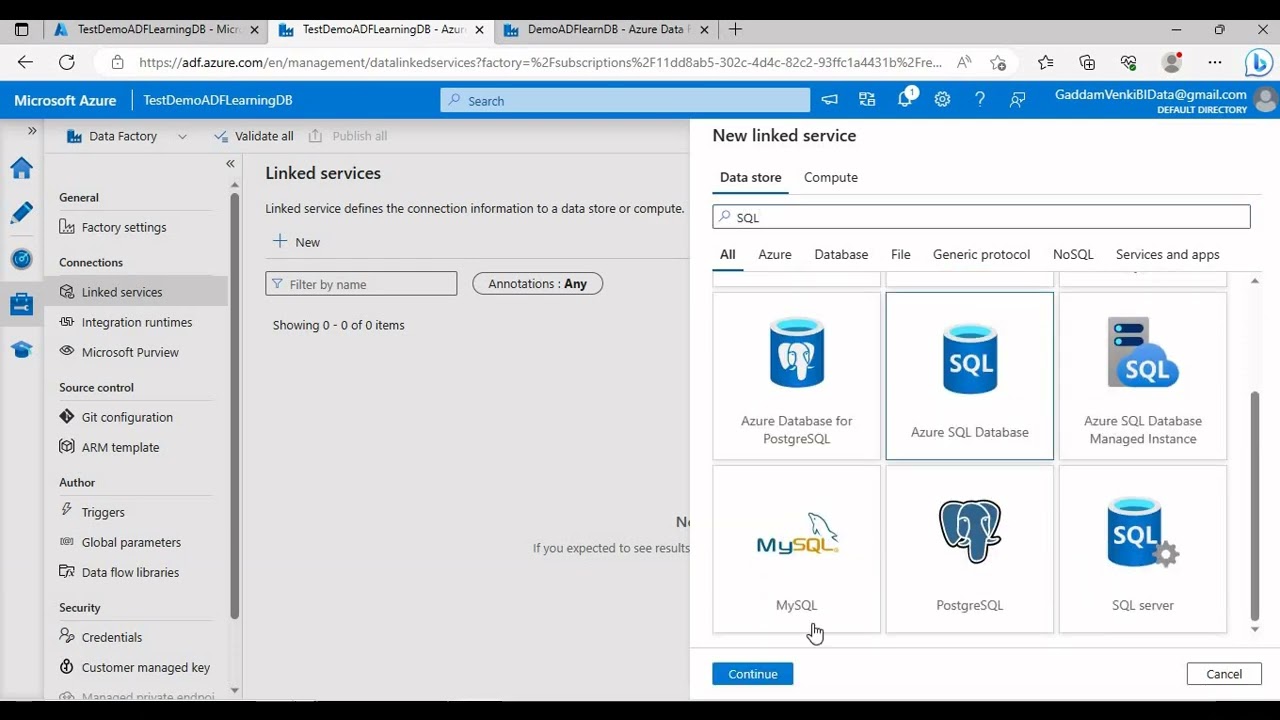
Task: Choose the PostgreSQL tile
Action: click(970, 549)
